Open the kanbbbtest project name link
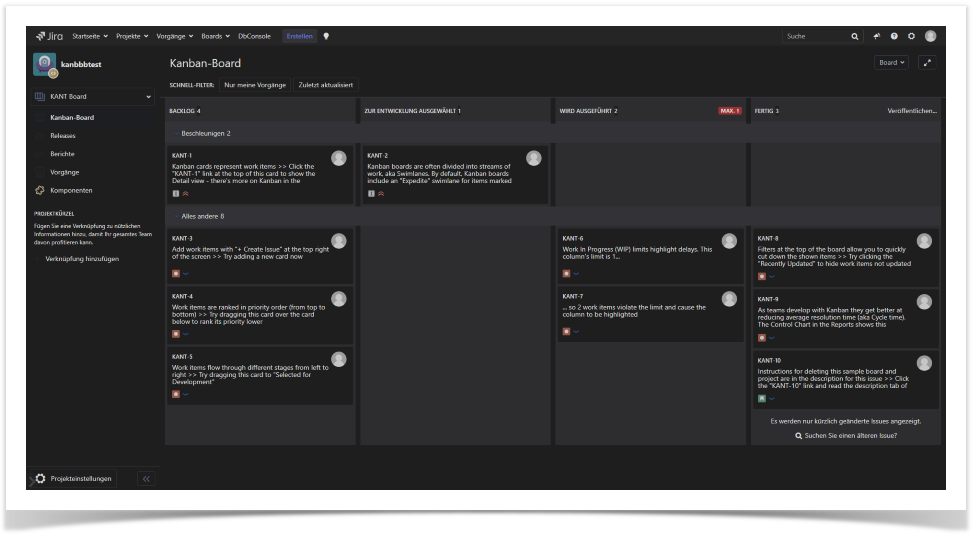Viewport: 980px width, 539px height. 81,64
